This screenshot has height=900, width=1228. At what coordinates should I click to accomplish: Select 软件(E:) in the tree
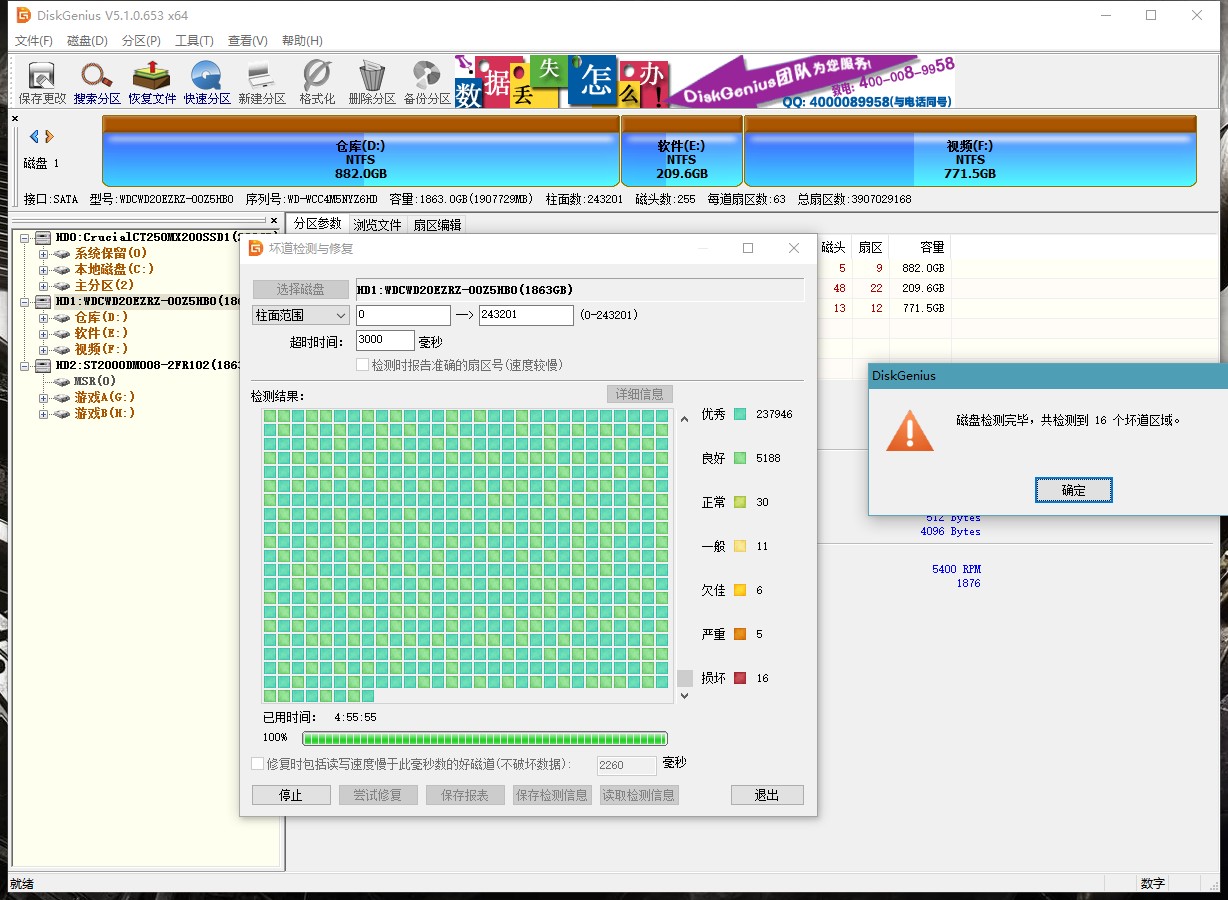pyautogui.click(x=101, y=333)
